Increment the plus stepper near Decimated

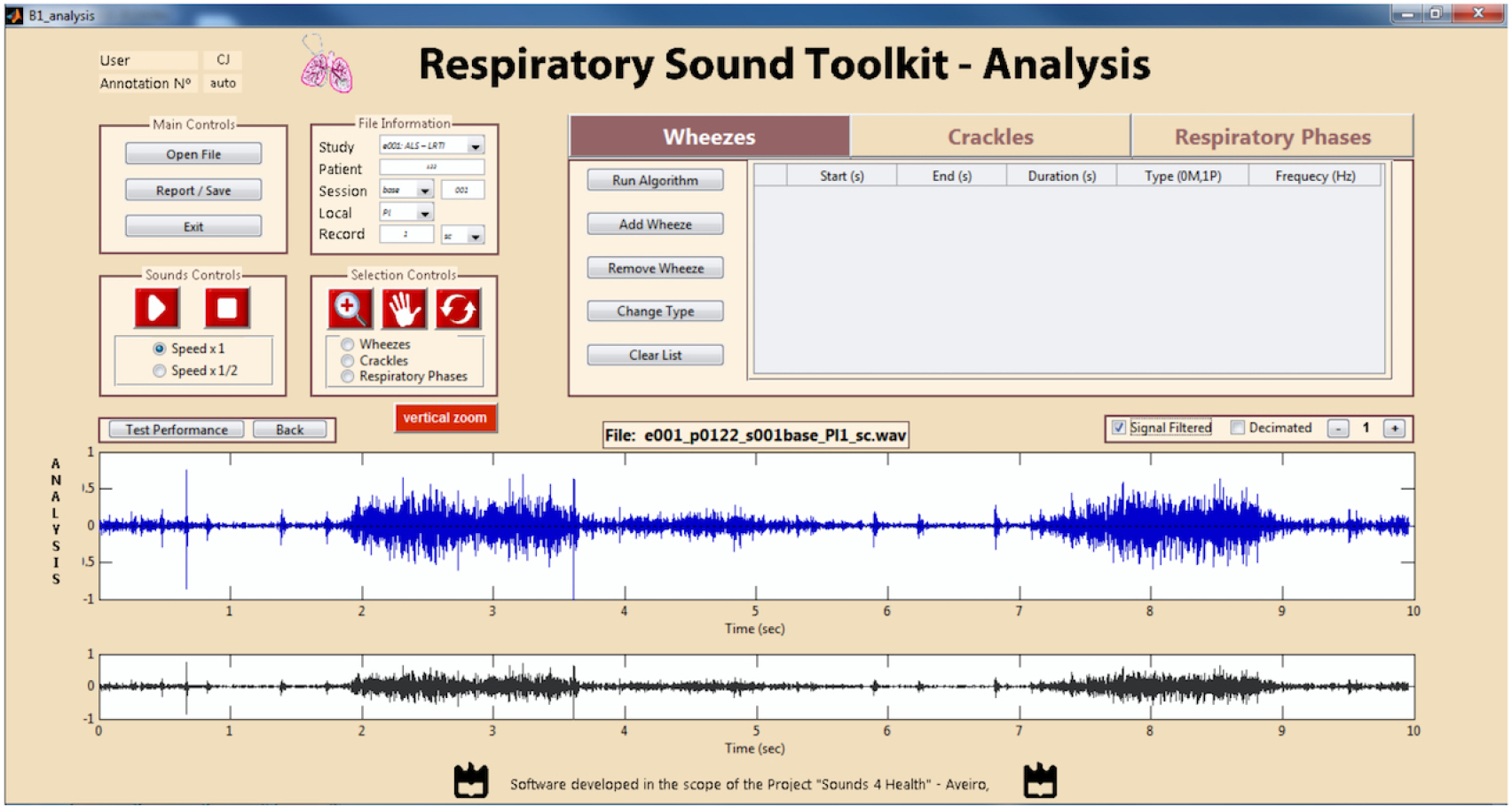coord(1395,428)
